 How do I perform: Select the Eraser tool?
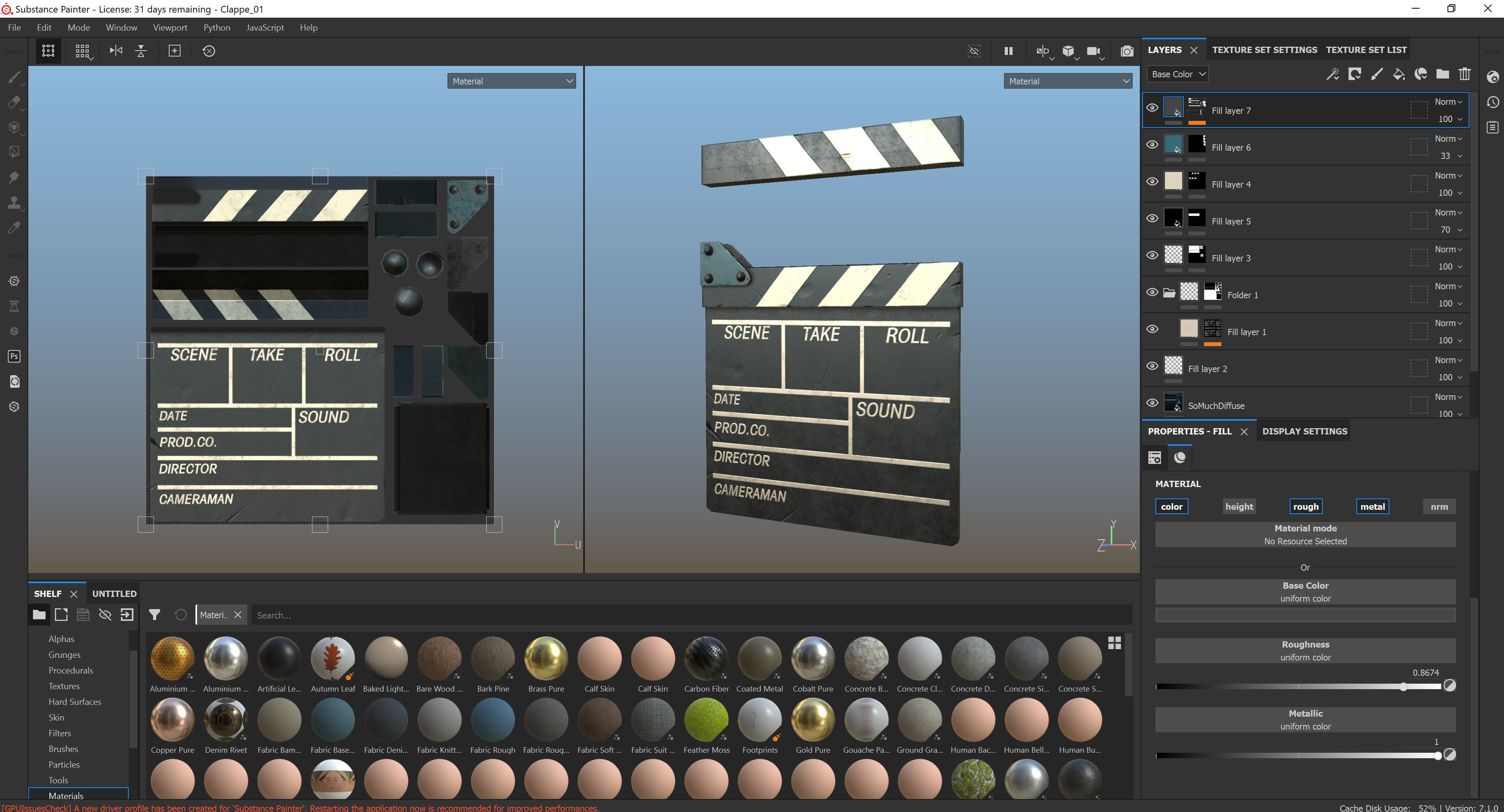coord(14,102)
